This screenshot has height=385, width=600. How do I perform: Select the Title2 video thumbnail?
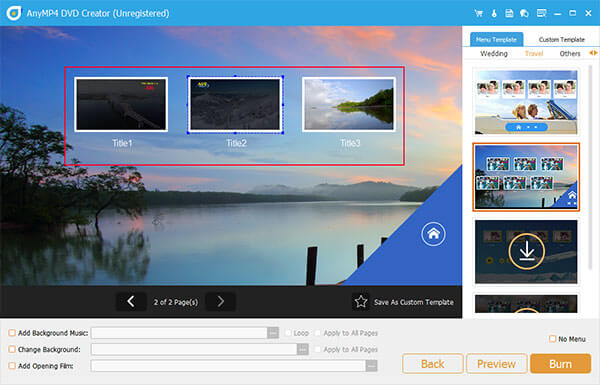point(235,104)
